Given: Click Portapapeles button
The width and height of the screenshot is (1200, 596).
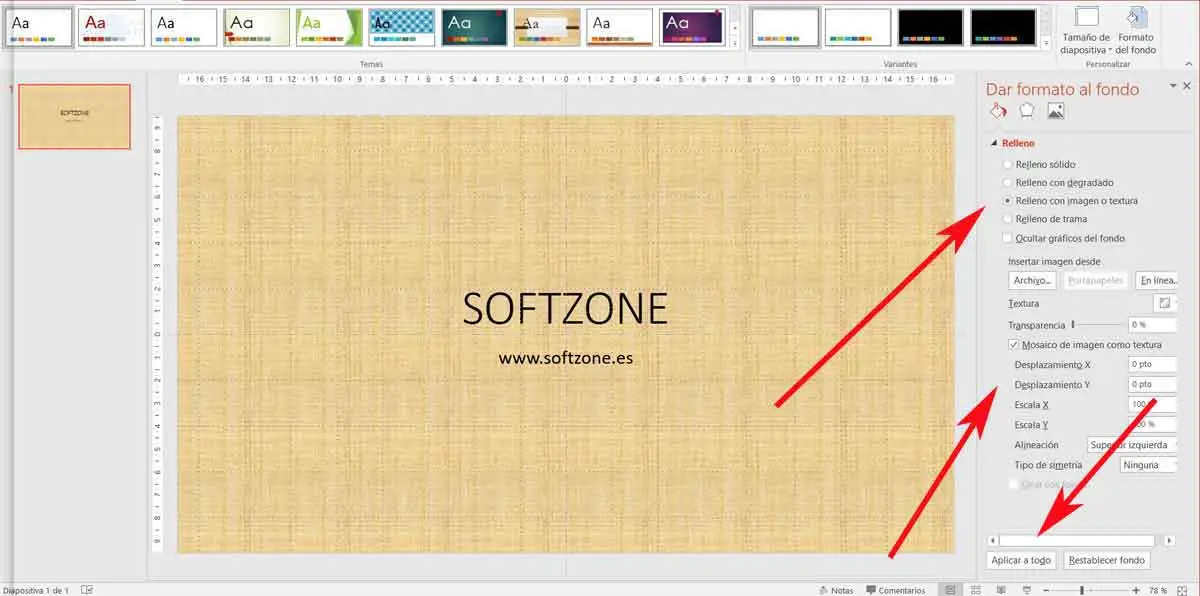Looking at the screenshot, I should [x=1096, y=281].
